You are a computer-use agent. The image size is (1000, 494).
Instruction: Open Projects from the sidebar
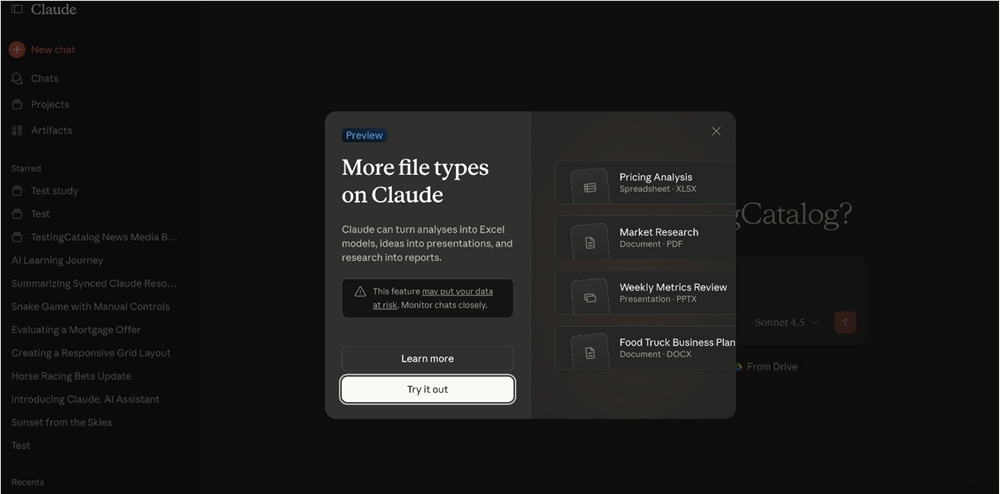coord(49,104)
